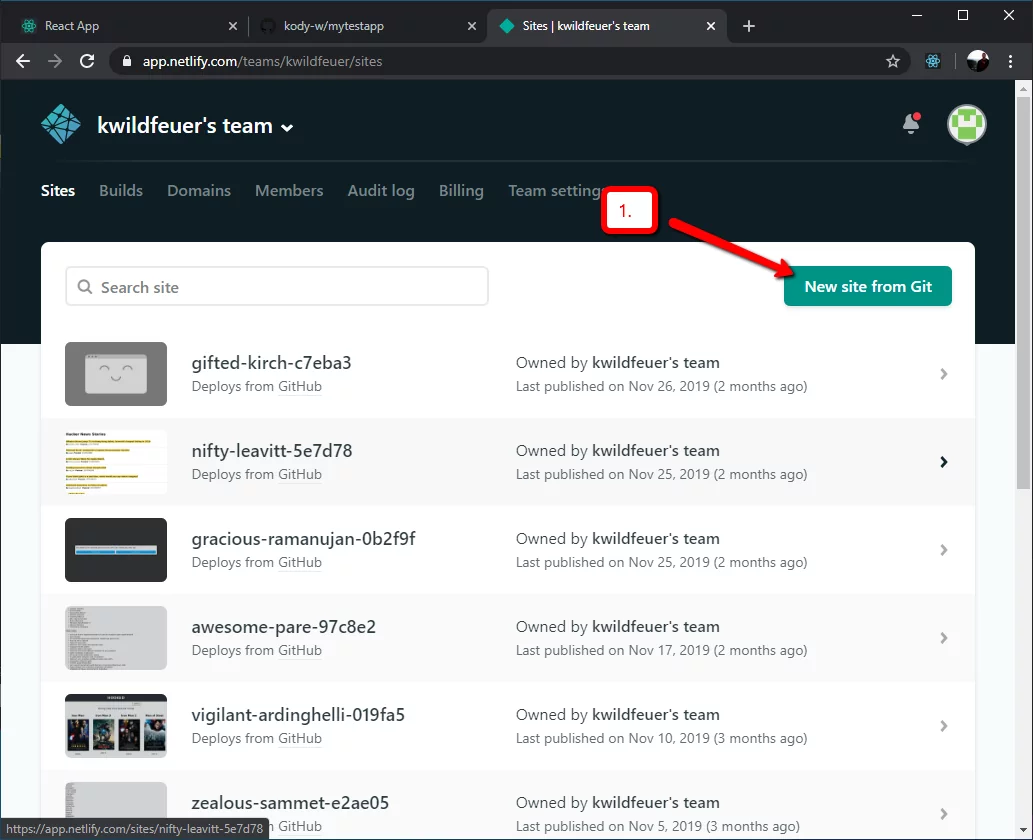The height and width of the screenshot is (840, 1033).
Task: Open gifted-kirch-c7eba3 thumbnail
Action: click(116, 374)
